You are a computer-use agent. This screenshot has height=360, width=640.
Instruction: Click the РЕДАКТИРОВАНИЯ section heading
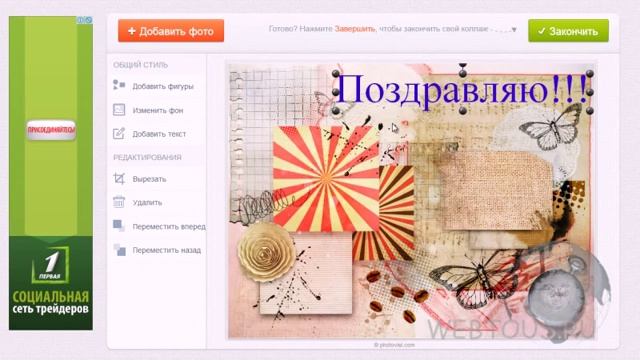tap(147, 157)
